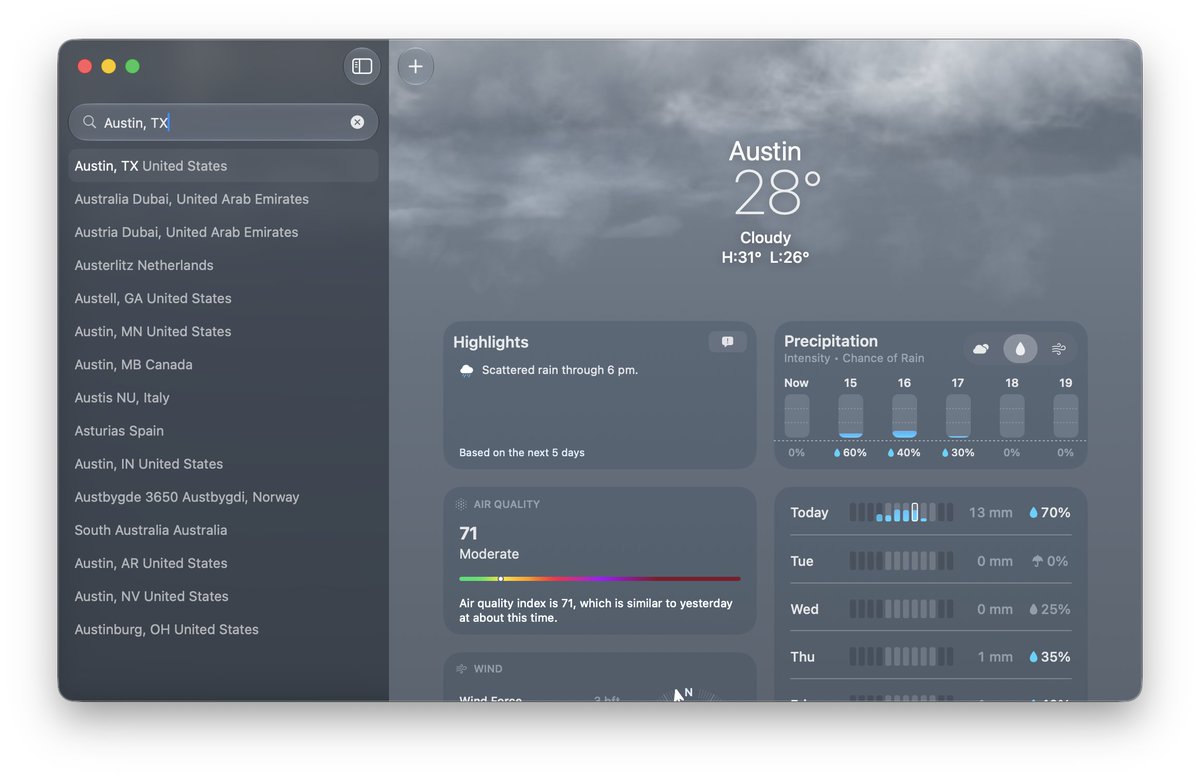Viewport: 1200px width, 778px height.
Task: Switch Precipitation card to wind view
Action: point(1059,349)
